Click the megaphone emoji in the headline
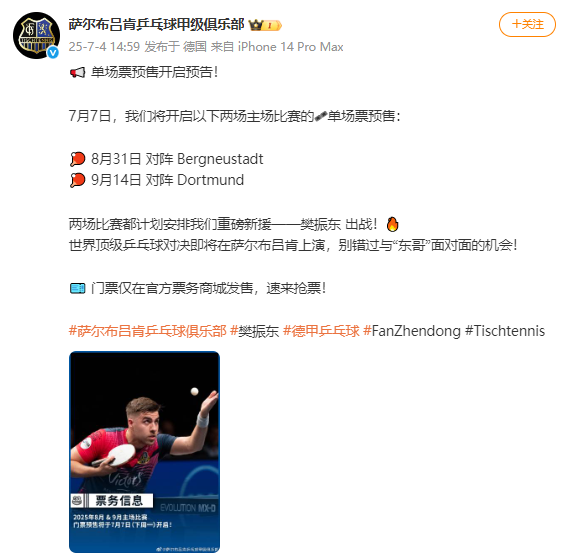This screenshot has height=556, width=572. [x=77, y=72]
